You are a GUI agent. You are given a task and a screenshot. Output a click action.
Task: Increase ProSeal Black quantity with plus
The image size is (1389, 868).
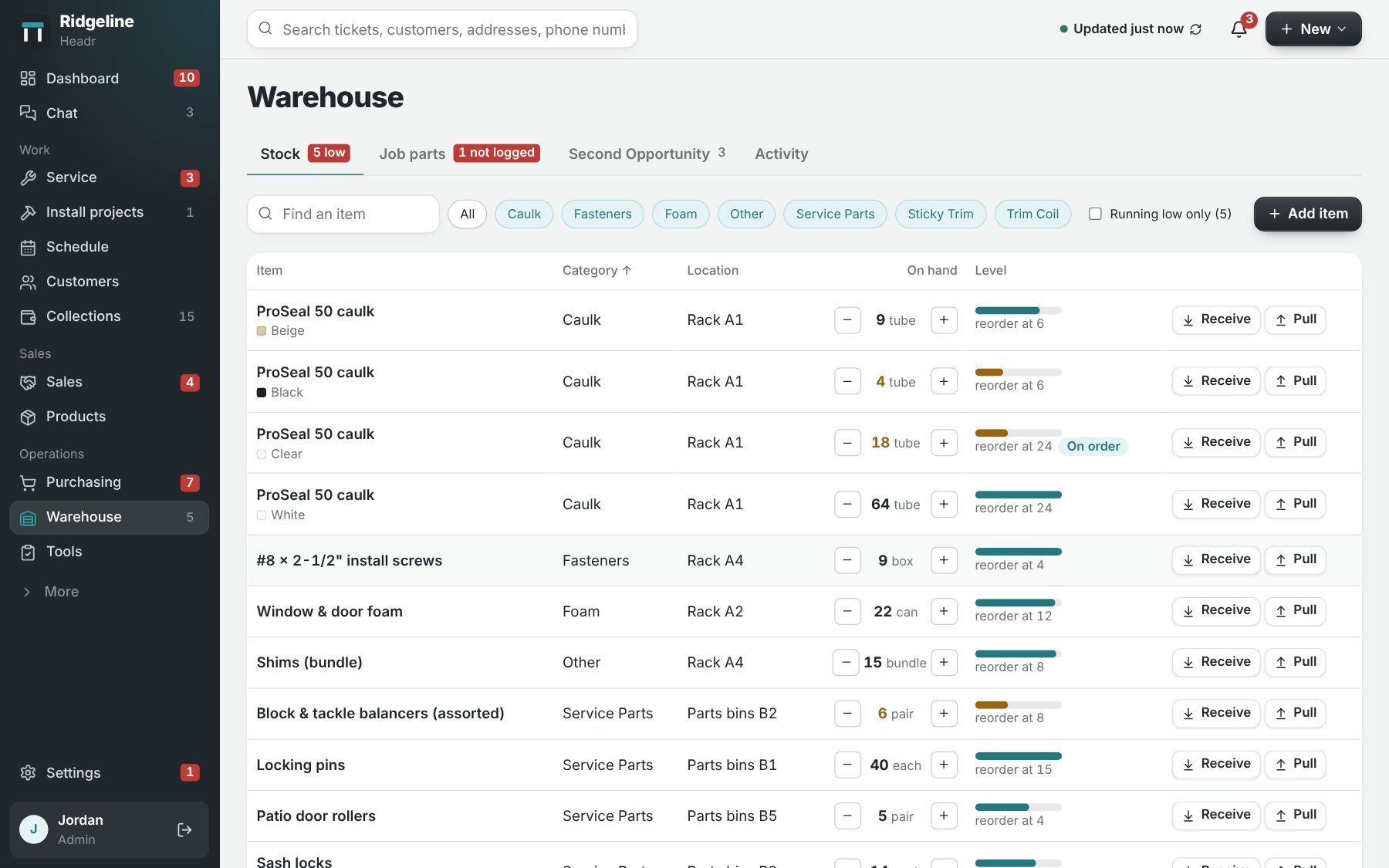point(944,381)
